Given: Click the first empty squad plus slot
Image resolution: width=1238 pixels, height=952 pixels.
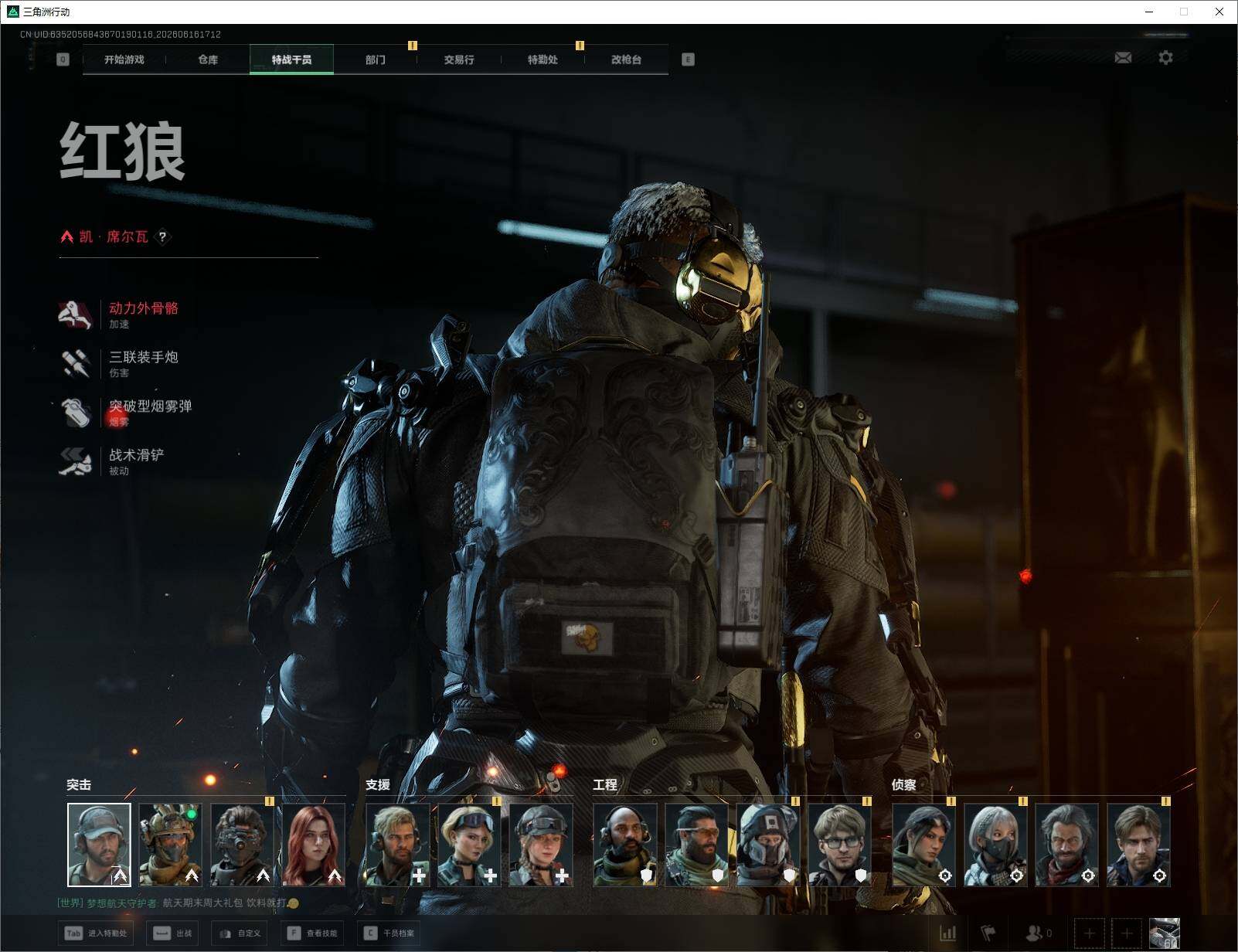Looking at the screenshot, I should tap(1089, 934).
